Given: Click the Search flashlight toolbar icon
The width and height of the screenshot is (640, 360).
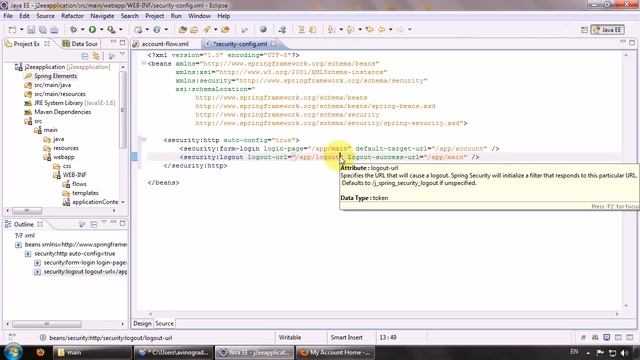Looking at the screenshot, I should click(x=207, y=29).
